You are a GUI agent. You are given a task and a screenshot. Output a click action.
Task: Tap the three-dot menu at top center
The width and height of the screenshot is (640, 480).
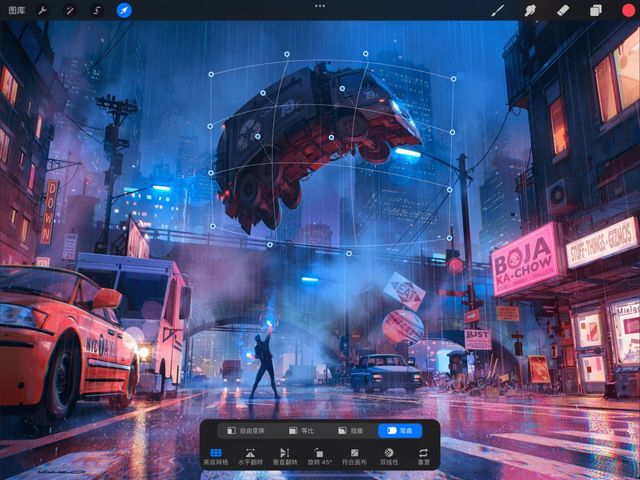(320, 6)
